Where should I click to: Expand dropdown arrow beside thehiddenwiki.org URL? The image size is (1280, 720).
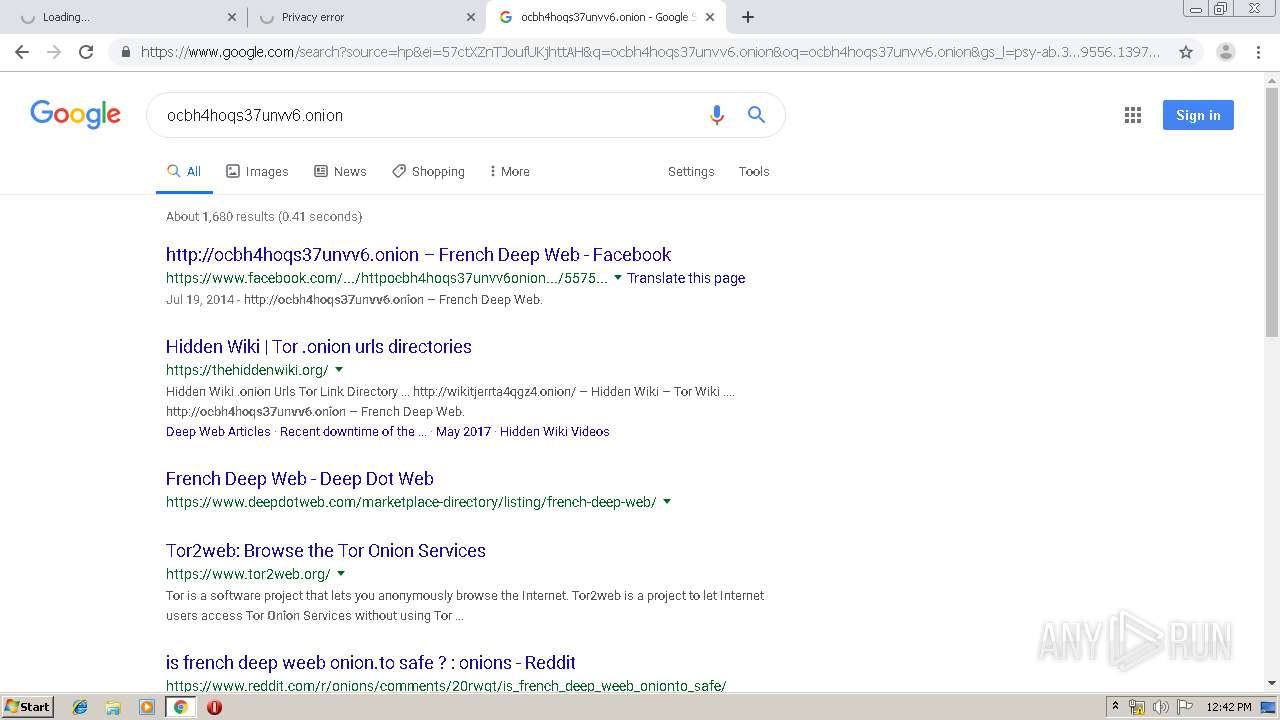[x=339, y=370]
